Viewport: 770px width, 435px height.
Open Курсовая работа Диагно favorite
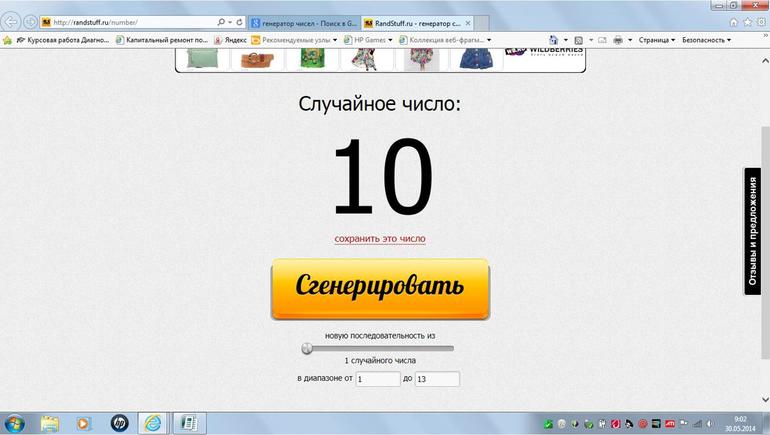point(63,40)
